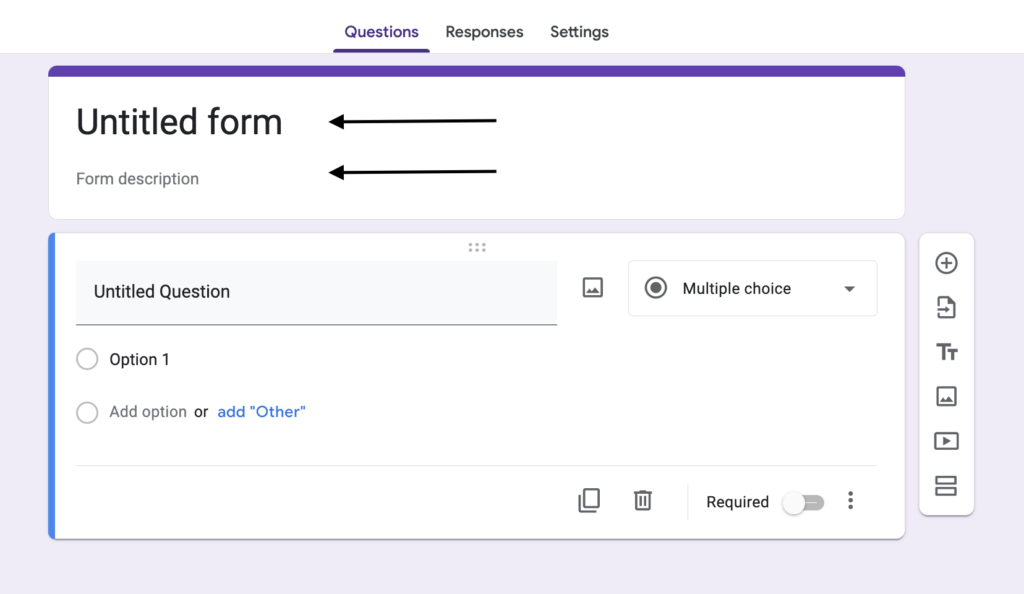The height and width of the screenshot is (594, 1024).
Task: Add a new section using the section icon
Action: pyautogui.click(x=946, y=486)
